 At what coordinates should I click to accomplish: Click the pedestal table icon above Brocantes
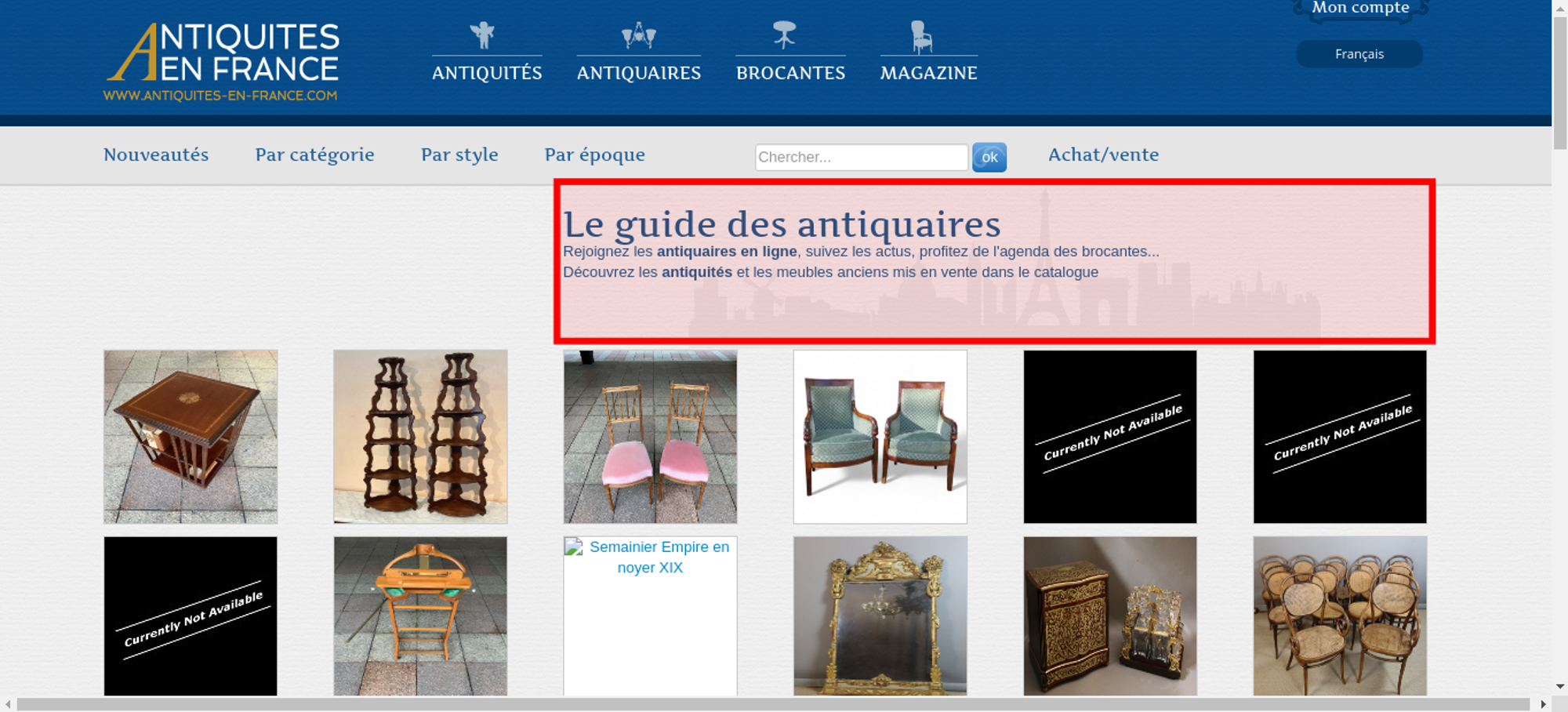coord(784,35)
